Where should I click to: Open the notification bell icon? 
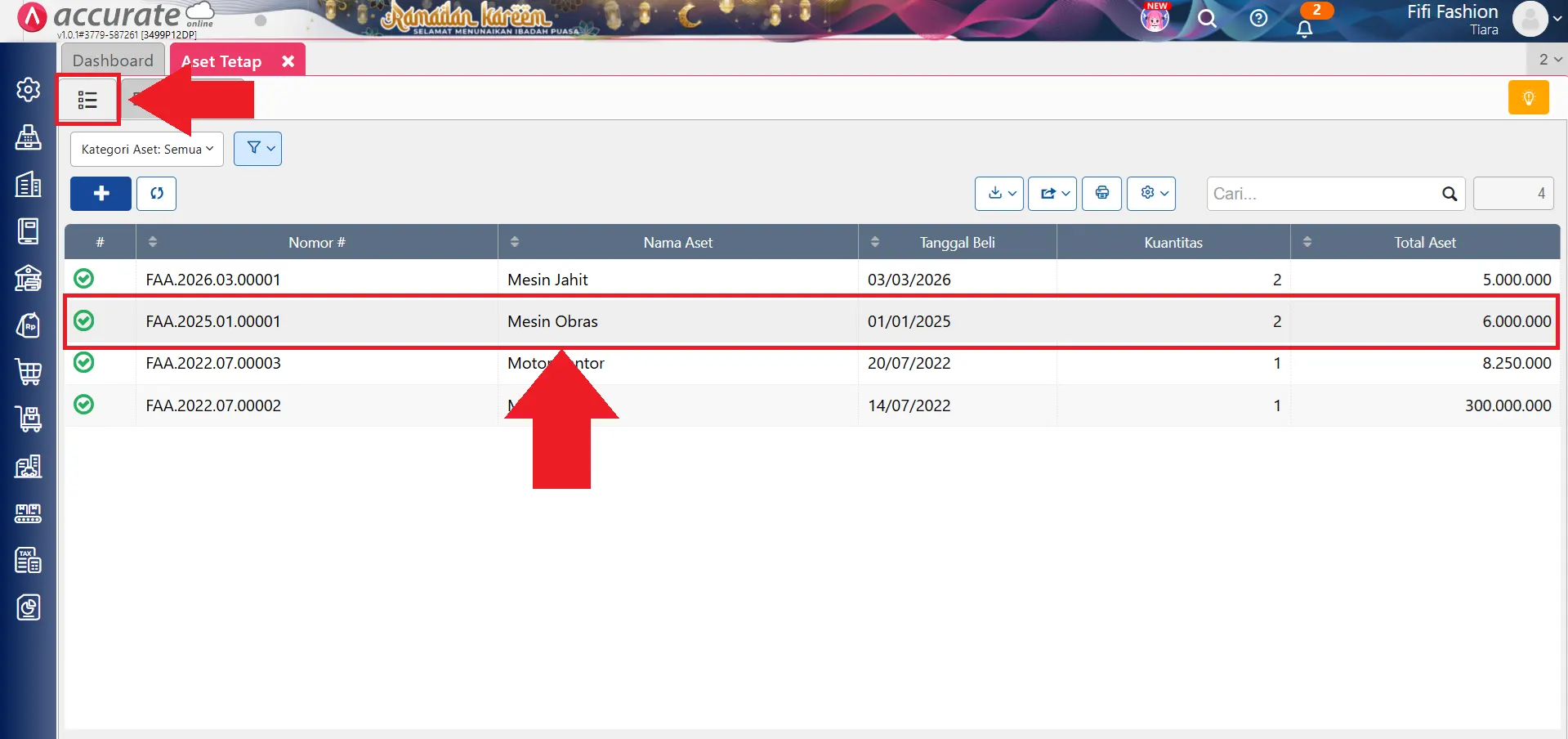[1304, 29]
